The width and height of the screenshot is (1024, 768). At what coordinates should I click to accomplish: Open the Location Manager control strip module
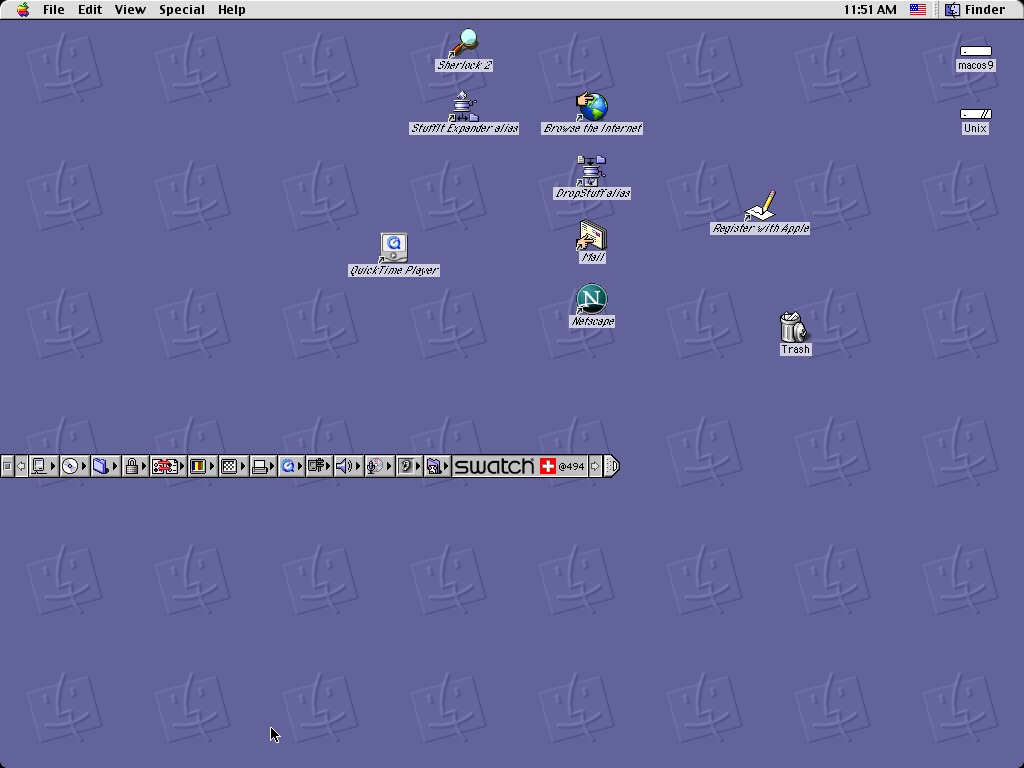tap(168, 466)
